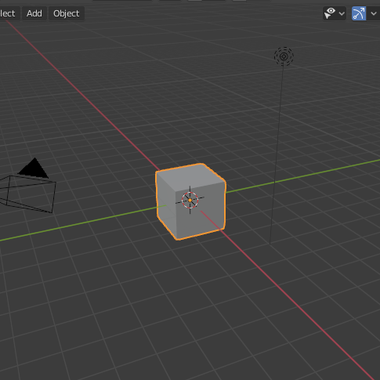Select the point light icon in the viewport

click(284, 56)
